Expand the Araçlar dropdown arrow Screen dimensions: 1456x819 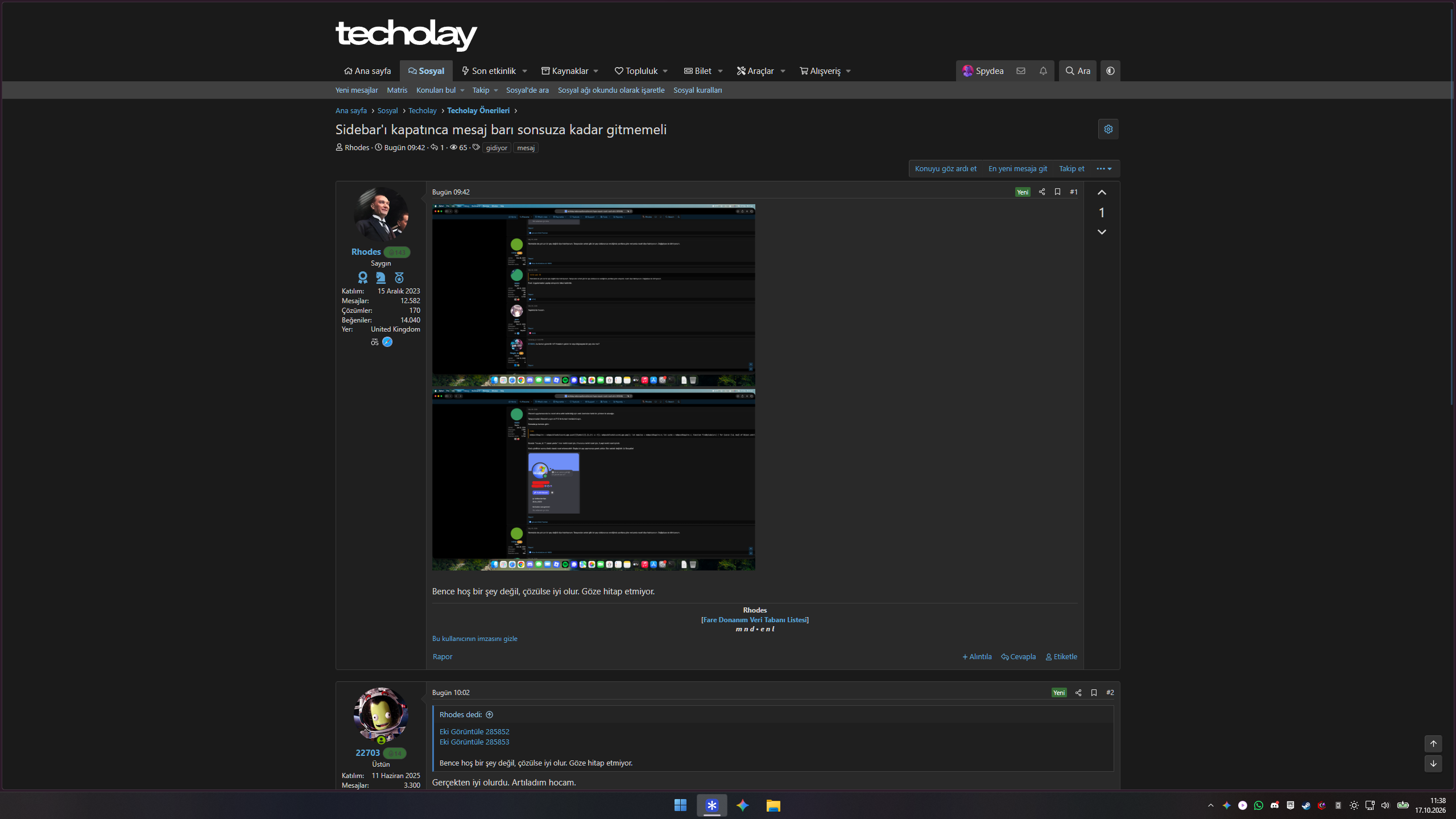pyautogui.click(x=783, y=71)
